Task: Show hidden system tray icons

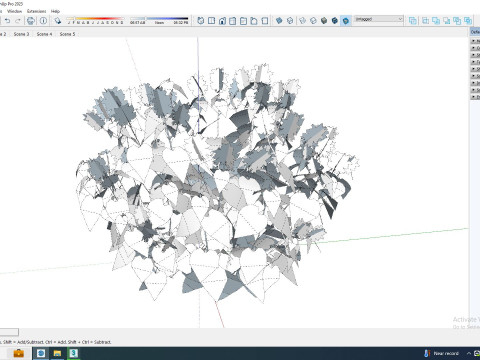Action: point(469,353)
